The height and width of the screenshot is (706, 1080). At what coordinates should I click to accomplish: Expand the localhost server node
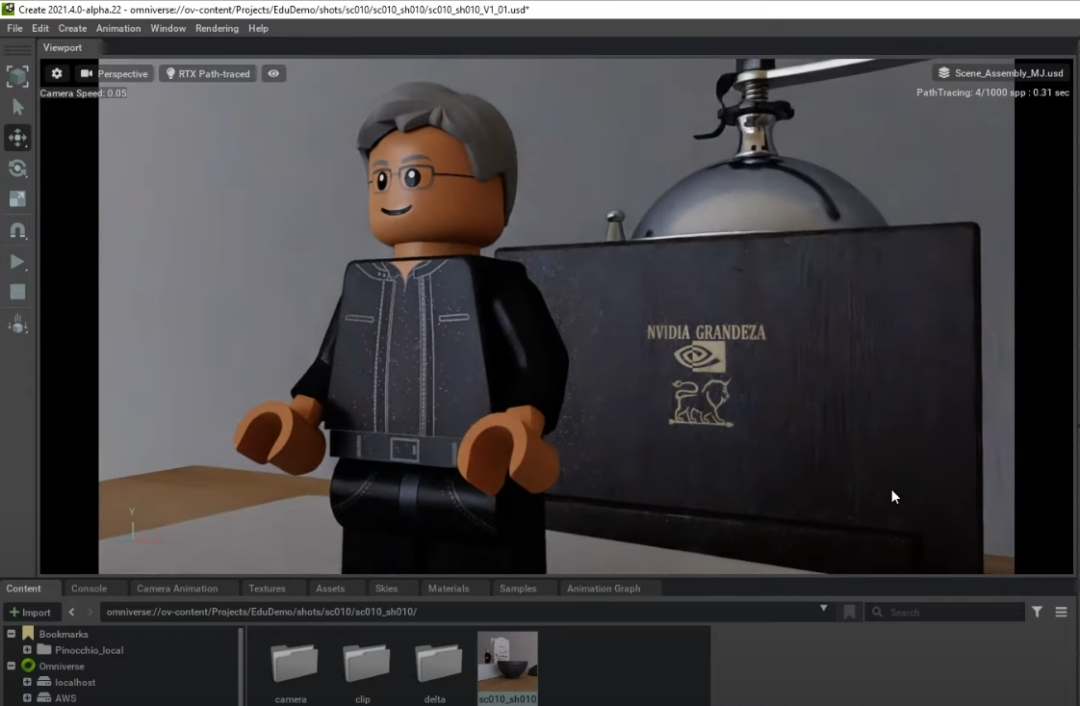click(27, 682)
